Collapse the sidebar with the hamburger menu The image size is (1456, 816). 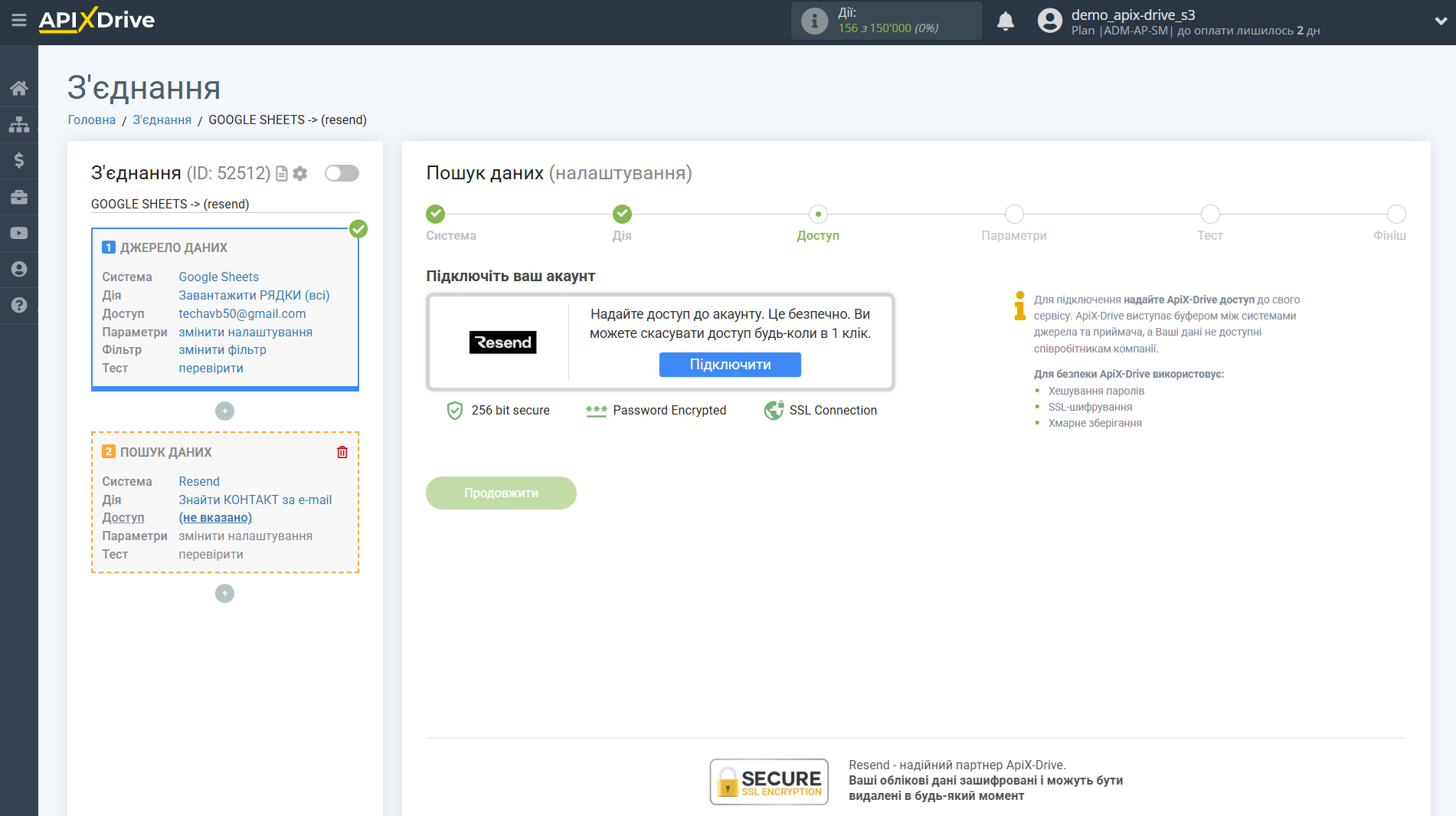pyautogui.click(x=19, y=21)
